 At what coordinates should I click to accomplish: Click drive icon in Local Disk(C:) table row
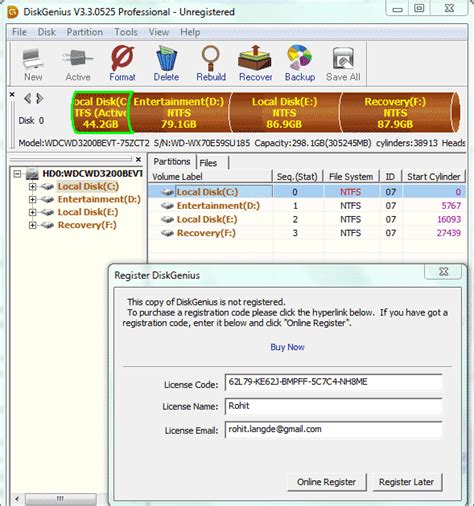point(167,192)
